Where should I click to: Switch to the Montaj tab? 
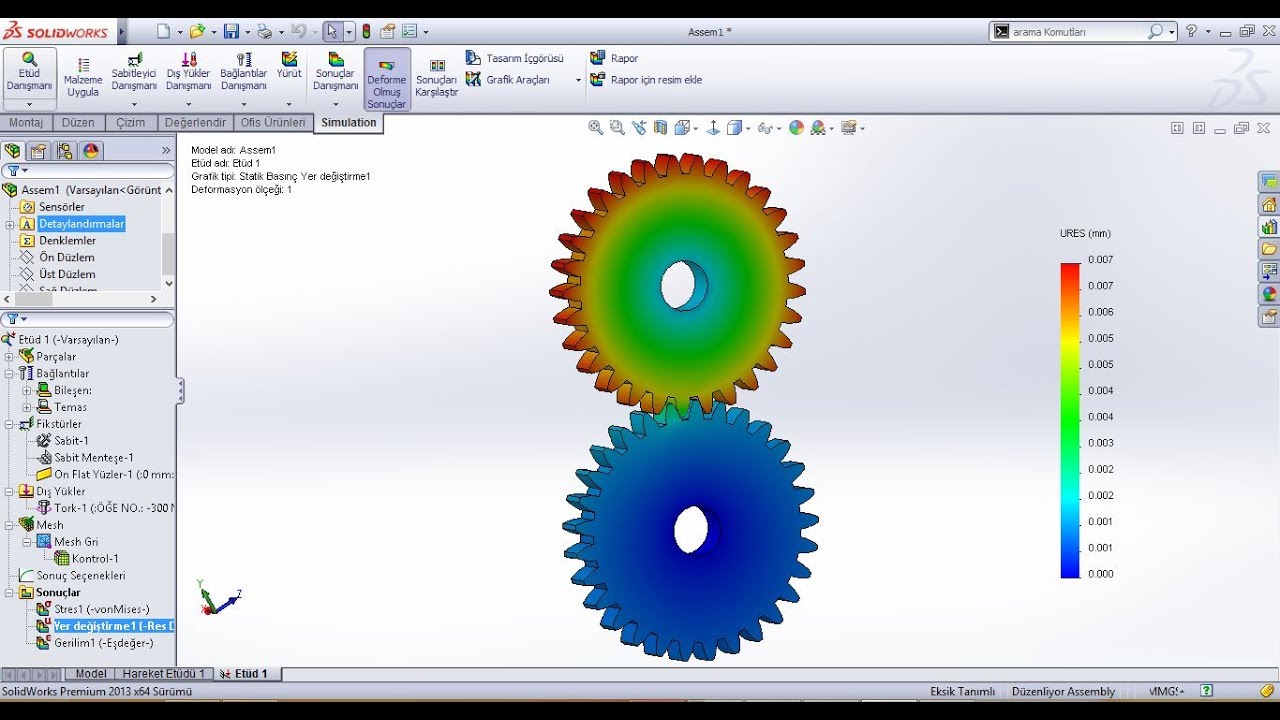26,123
